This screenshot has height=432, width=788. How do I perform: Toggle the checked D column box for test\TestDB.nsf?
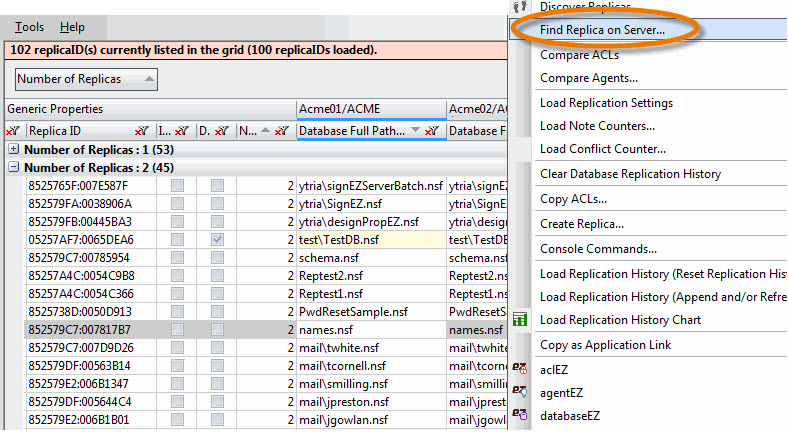click(x=217, y=240)
